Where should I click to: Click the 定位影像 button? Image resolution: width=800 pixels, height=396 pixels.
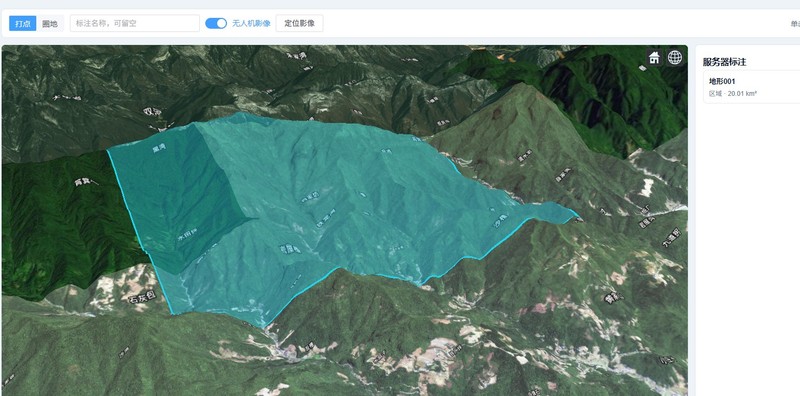(299, 23)
